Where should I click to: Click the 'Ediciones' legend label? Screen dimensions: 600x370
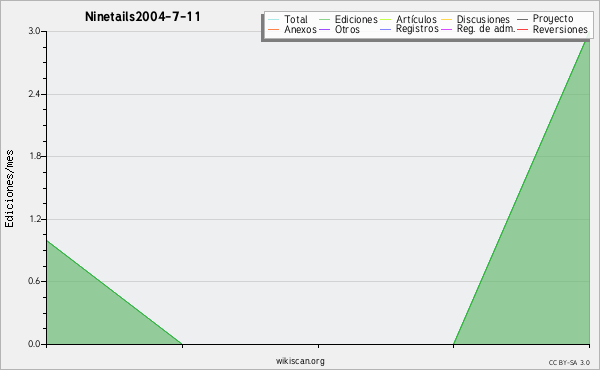click(x=356, y=19)
